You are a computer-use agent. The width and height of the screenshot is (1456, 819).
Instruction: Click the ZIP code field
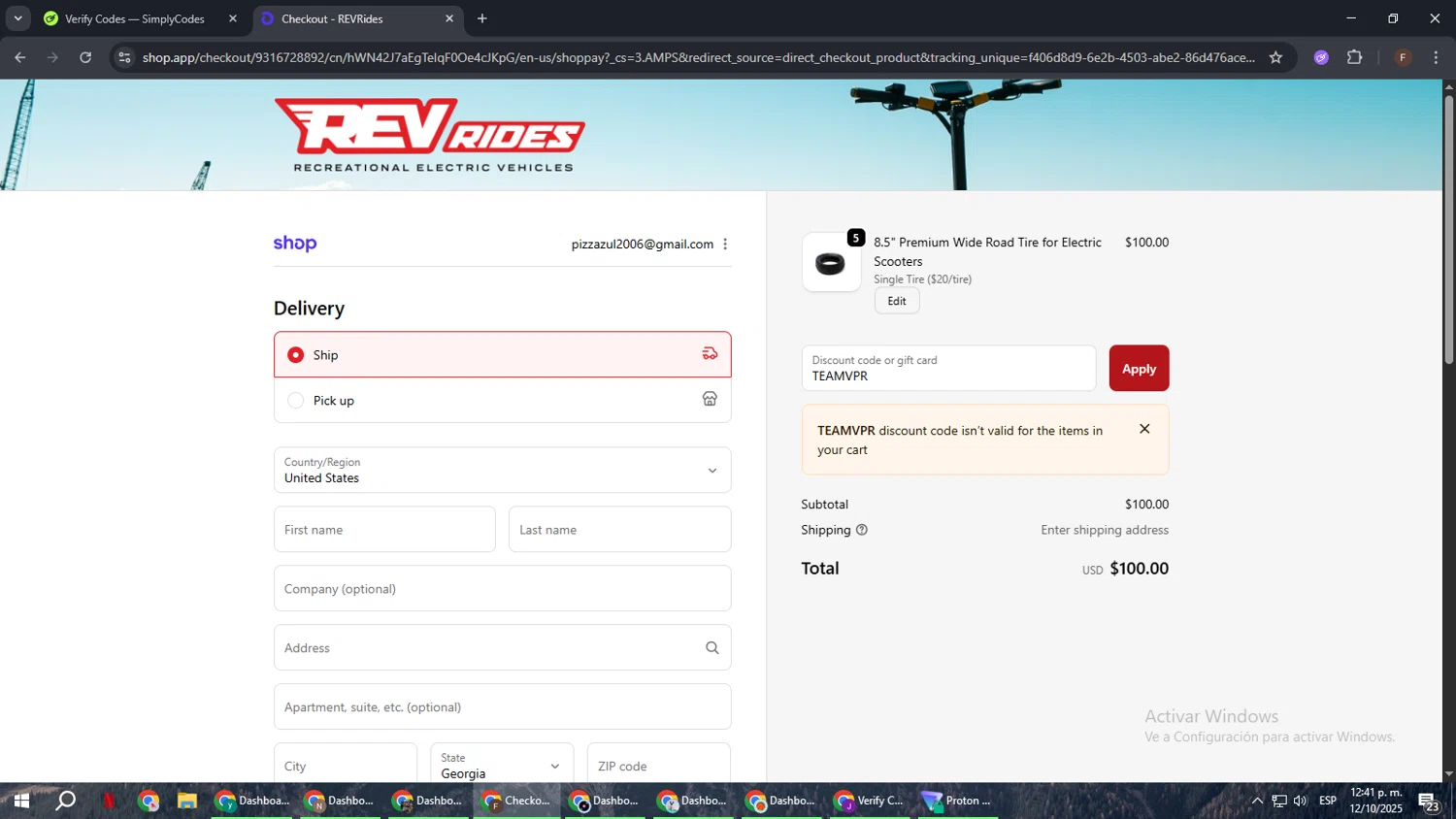click(x=659, y=764)
